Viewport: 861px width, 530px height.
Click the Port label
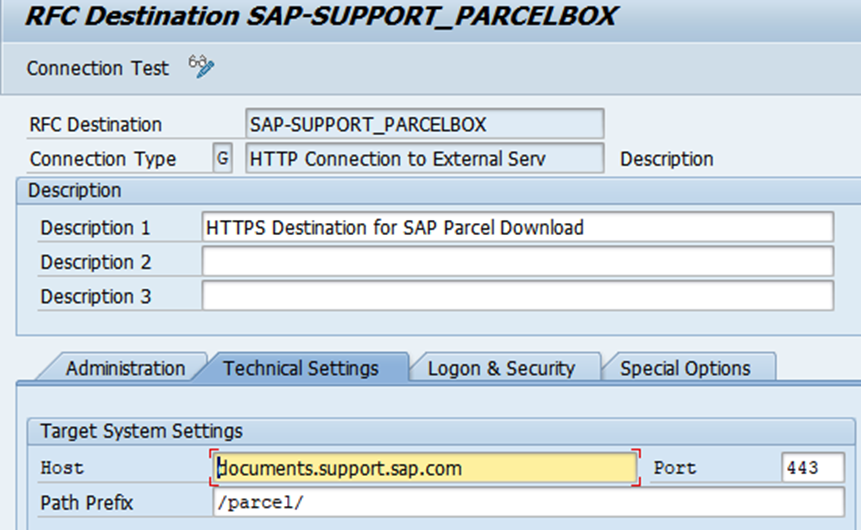pyautogui.click(x=674, y=468)
